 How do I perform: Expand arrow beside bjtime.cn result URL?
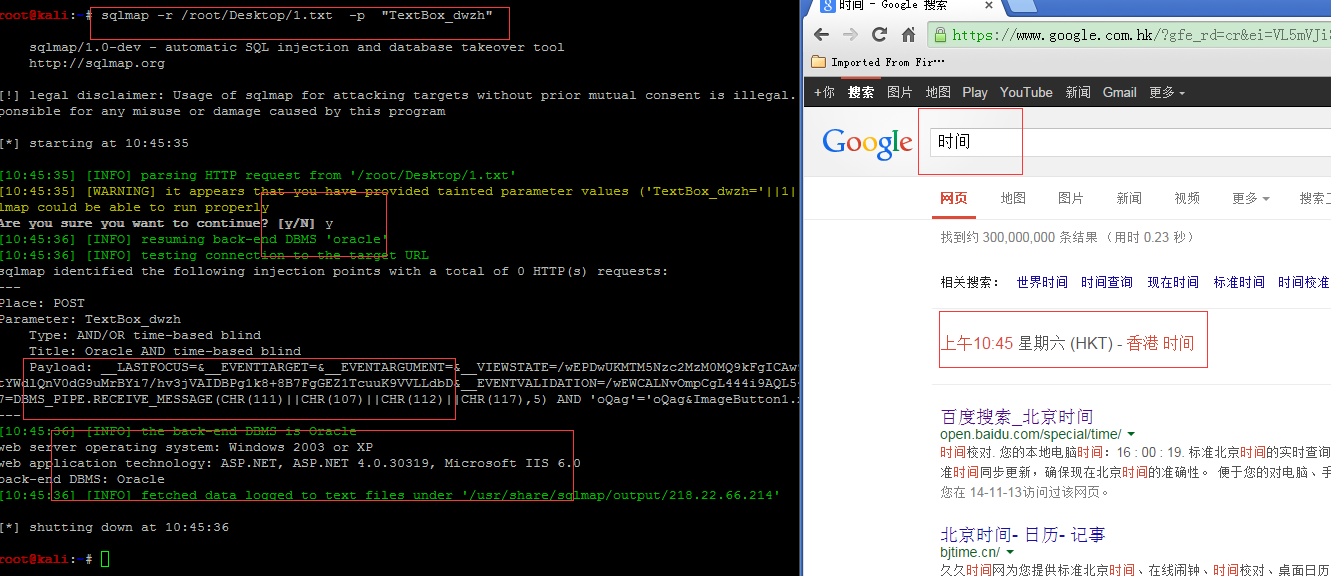(1010, 553)
